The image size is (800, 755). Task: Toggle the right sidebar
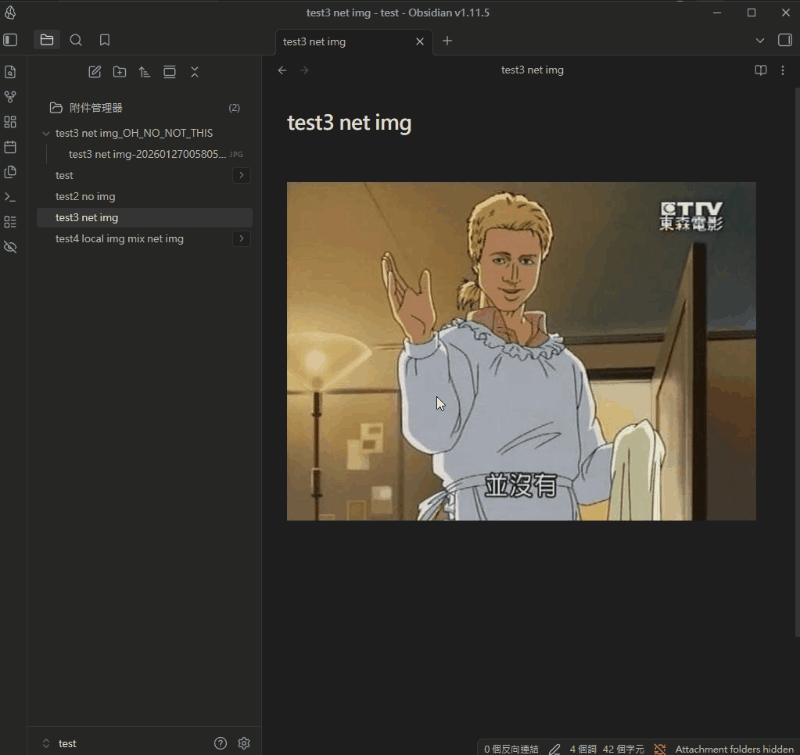(785, 40)
